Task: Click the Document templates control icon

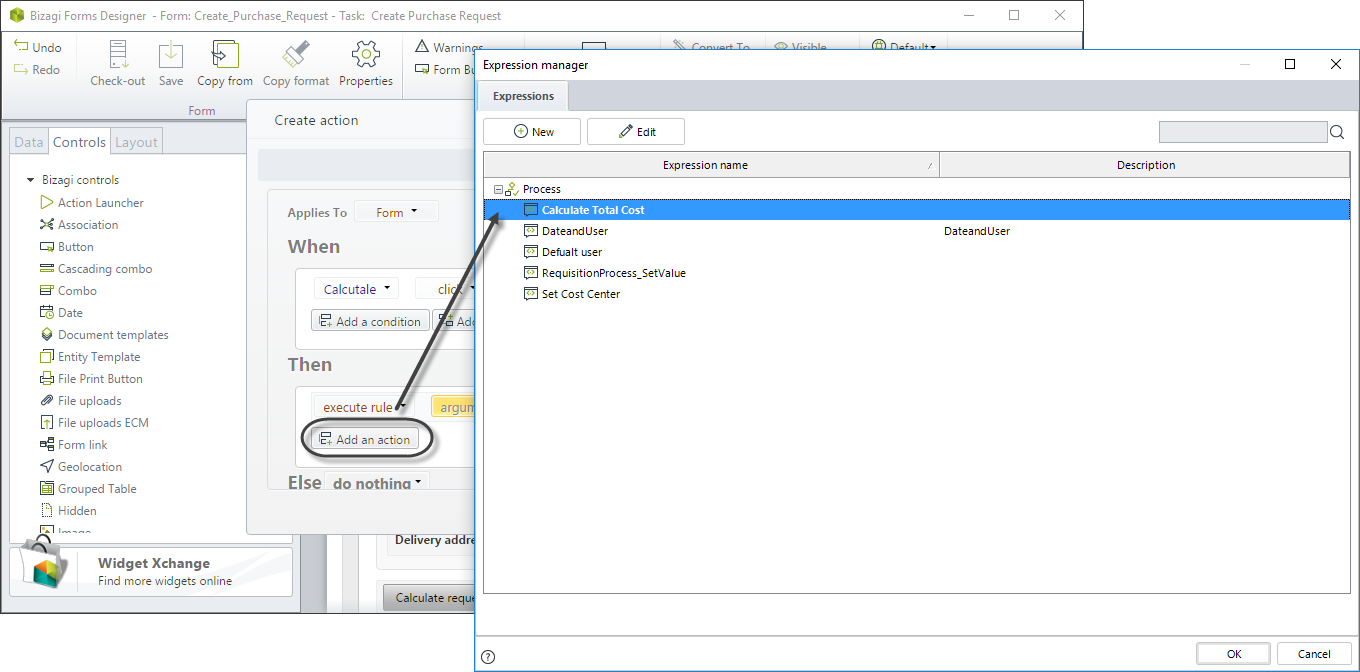Action: tap(47, 335)
